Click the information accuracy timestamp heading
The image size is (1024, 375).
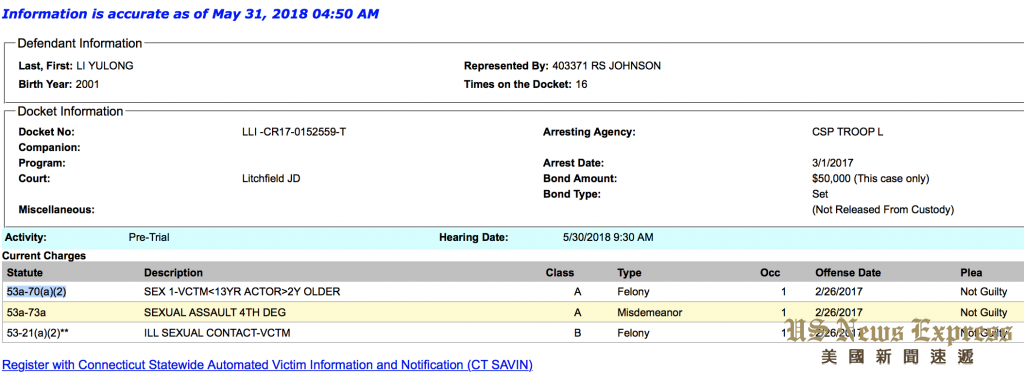click(x=191, y=14)
